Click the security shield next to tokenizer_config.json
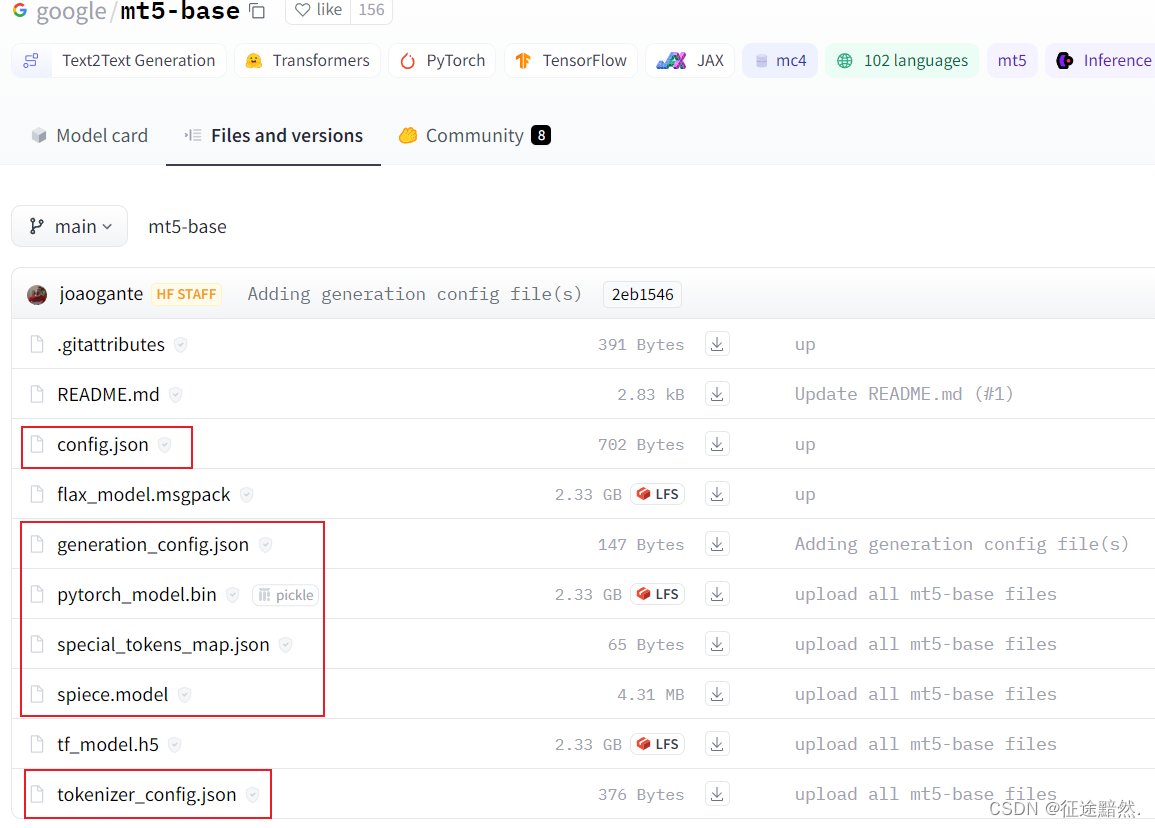This screenshot has height=828, width=1155. (x=253, y=795)
